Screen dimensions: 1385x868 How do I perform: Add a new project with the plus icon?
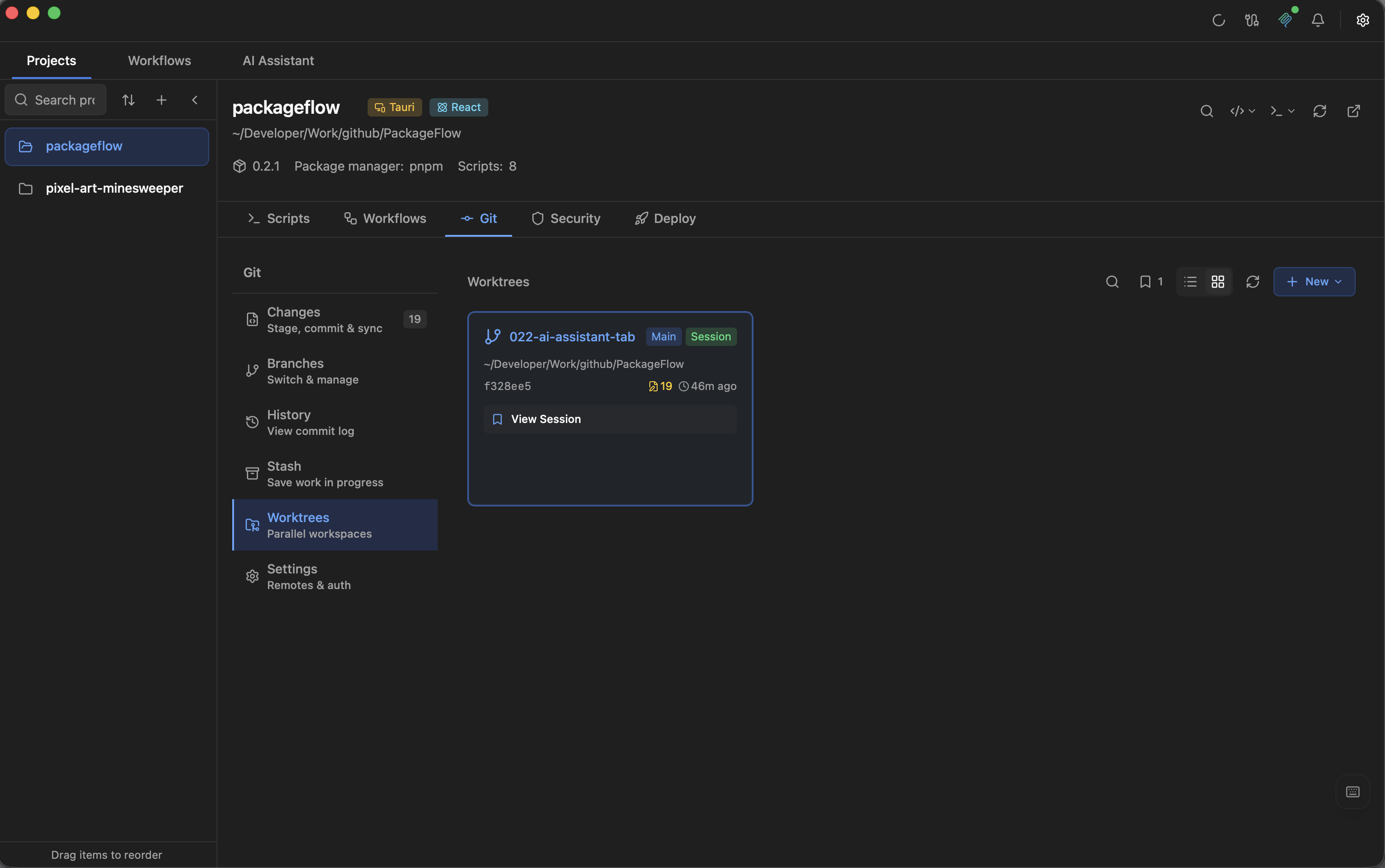(x=161, y=99)
